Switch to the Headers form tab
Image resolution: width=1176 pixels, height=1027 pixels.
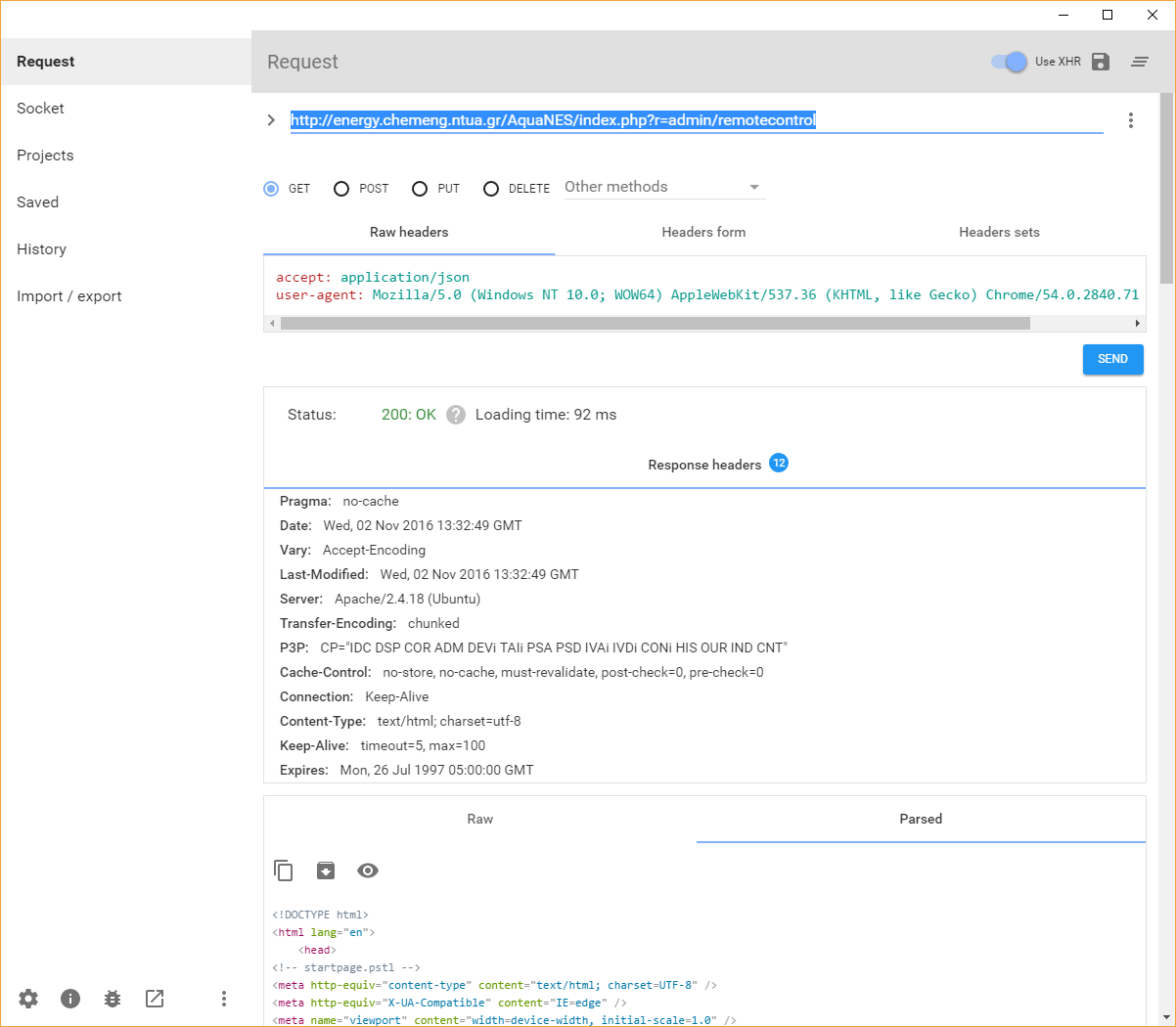tap(703, 233)
